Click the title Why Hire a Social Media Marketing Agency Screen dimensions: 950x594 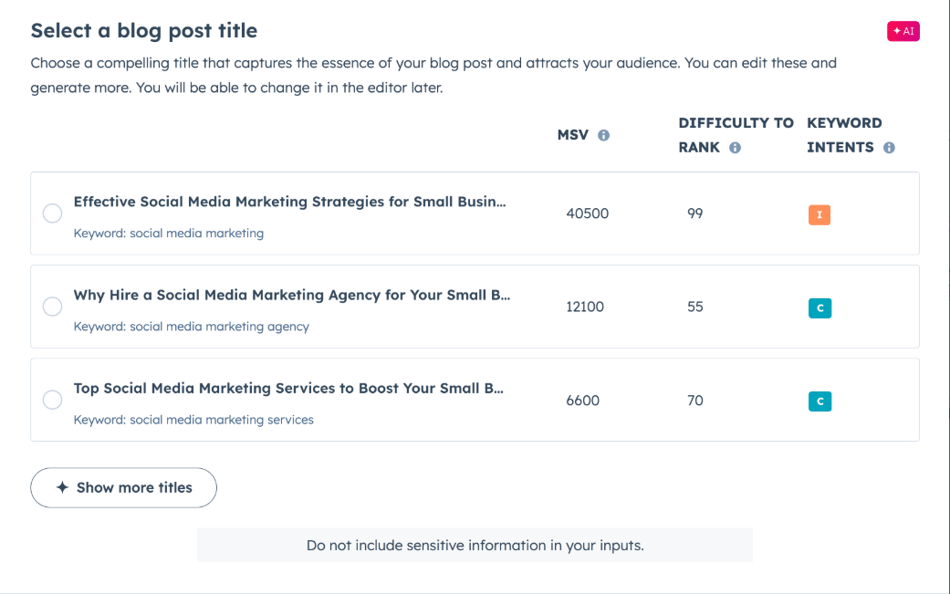point(292,295)
